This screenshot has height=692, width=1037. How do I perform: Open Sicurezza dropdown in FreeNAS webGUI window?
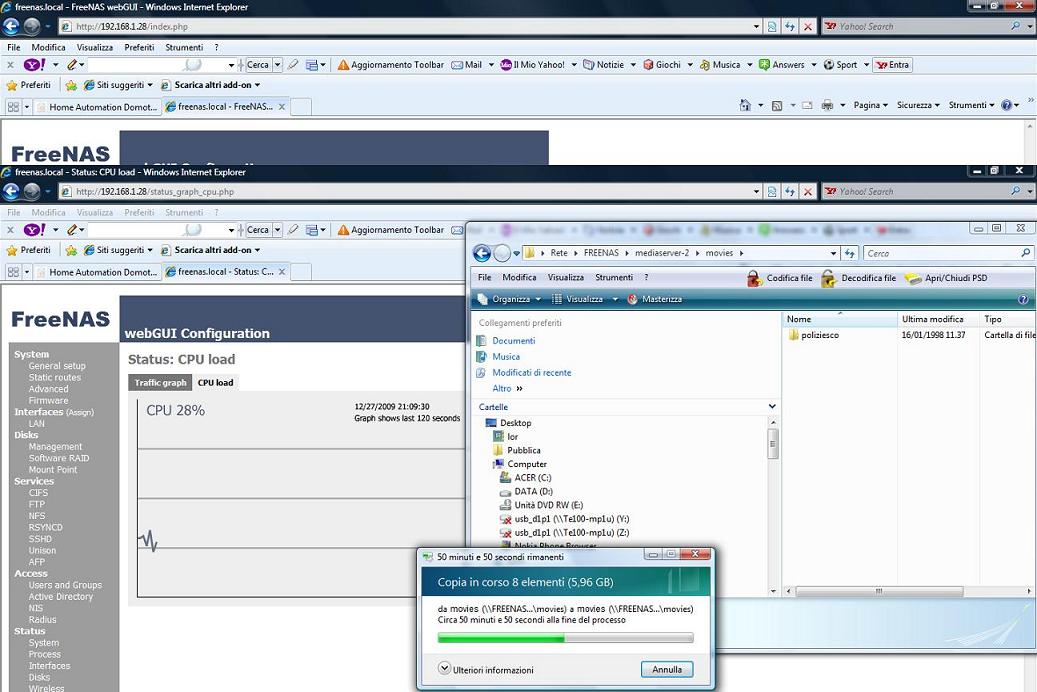click(918, 105)
